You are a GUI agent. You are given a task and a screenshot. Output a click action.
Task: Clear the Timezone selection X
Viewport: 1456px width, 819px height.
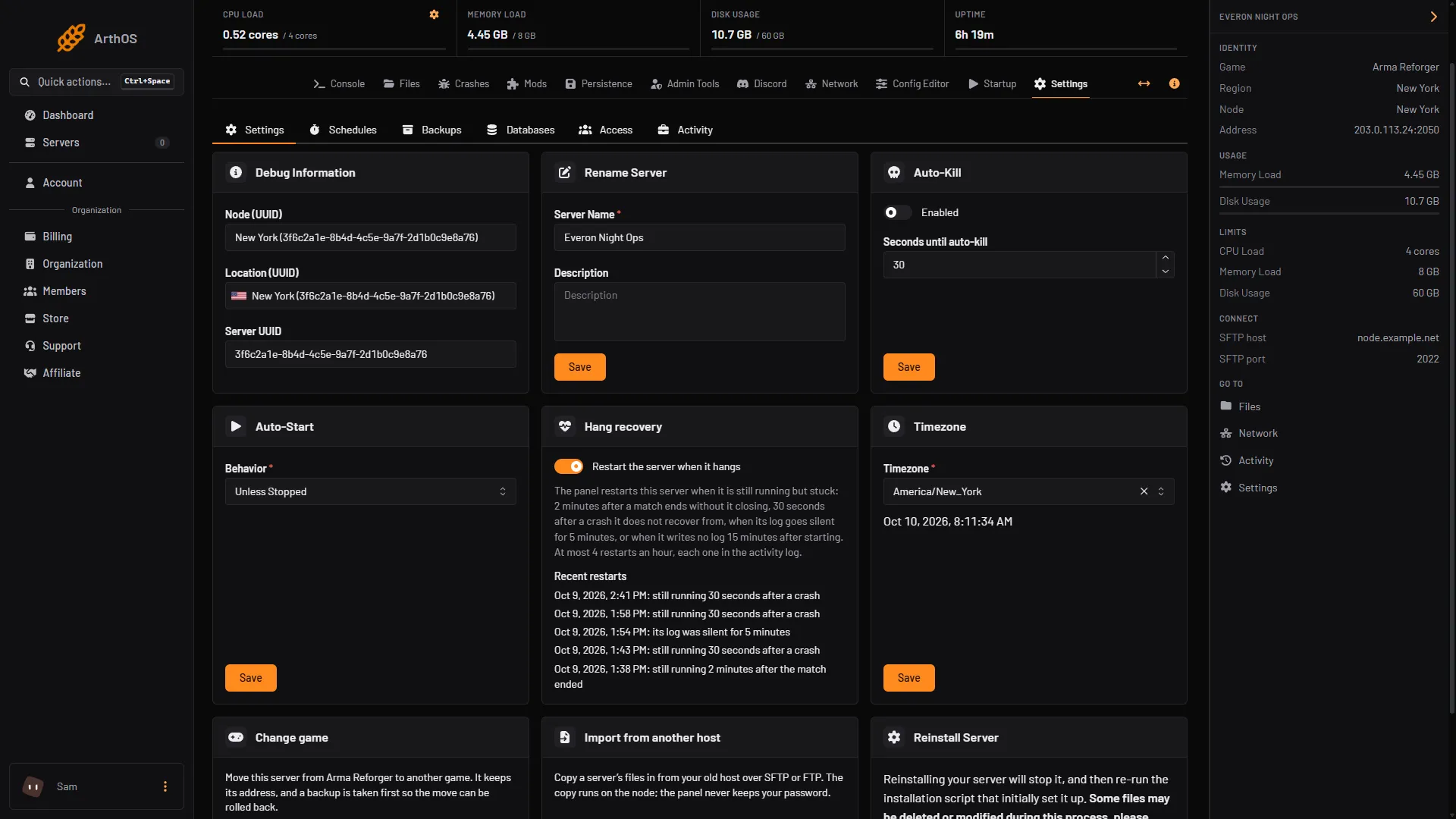(x=1144, y=491)
